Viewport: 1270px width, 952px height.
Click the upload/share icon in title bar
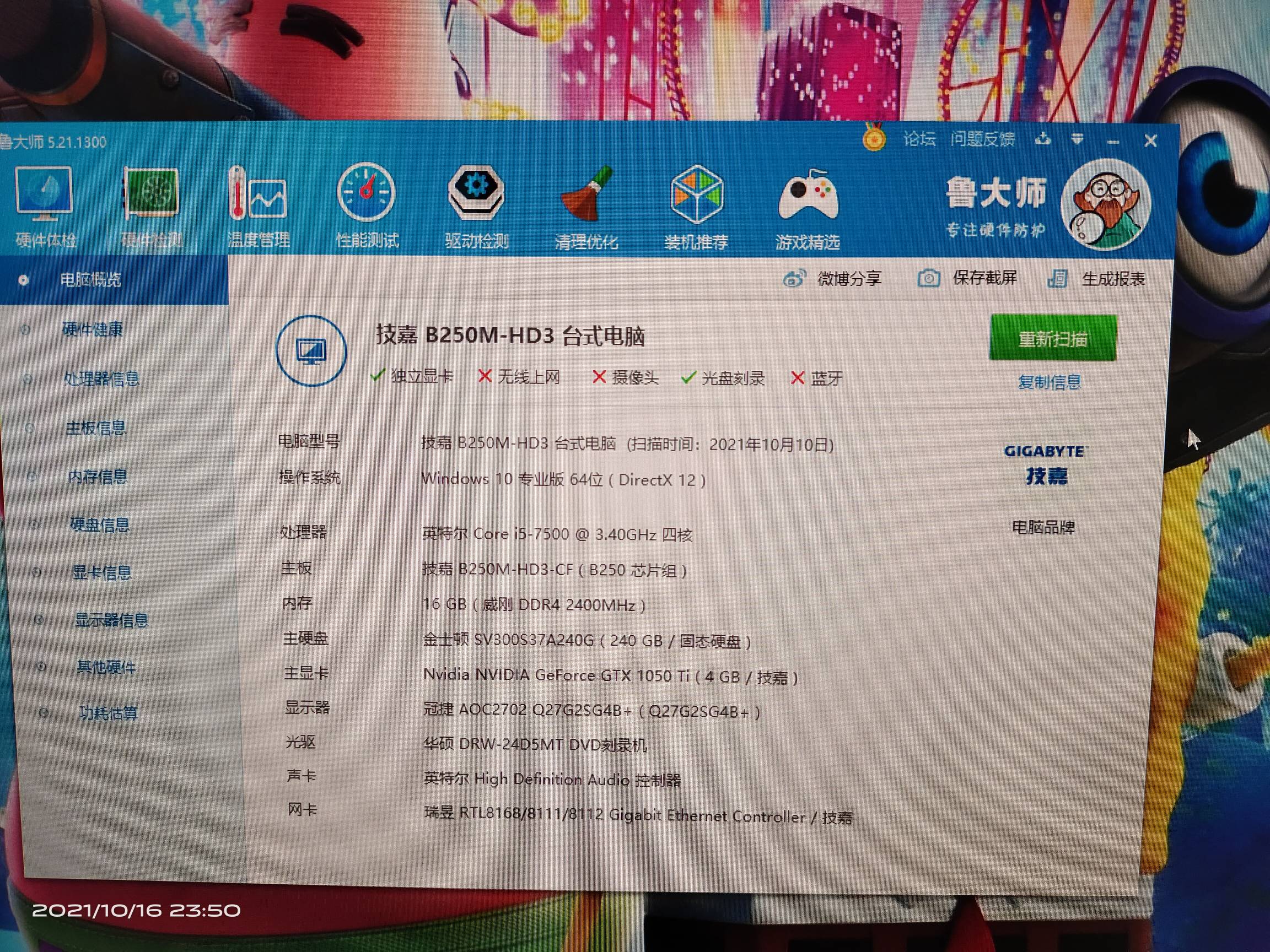pos(1043,139)
